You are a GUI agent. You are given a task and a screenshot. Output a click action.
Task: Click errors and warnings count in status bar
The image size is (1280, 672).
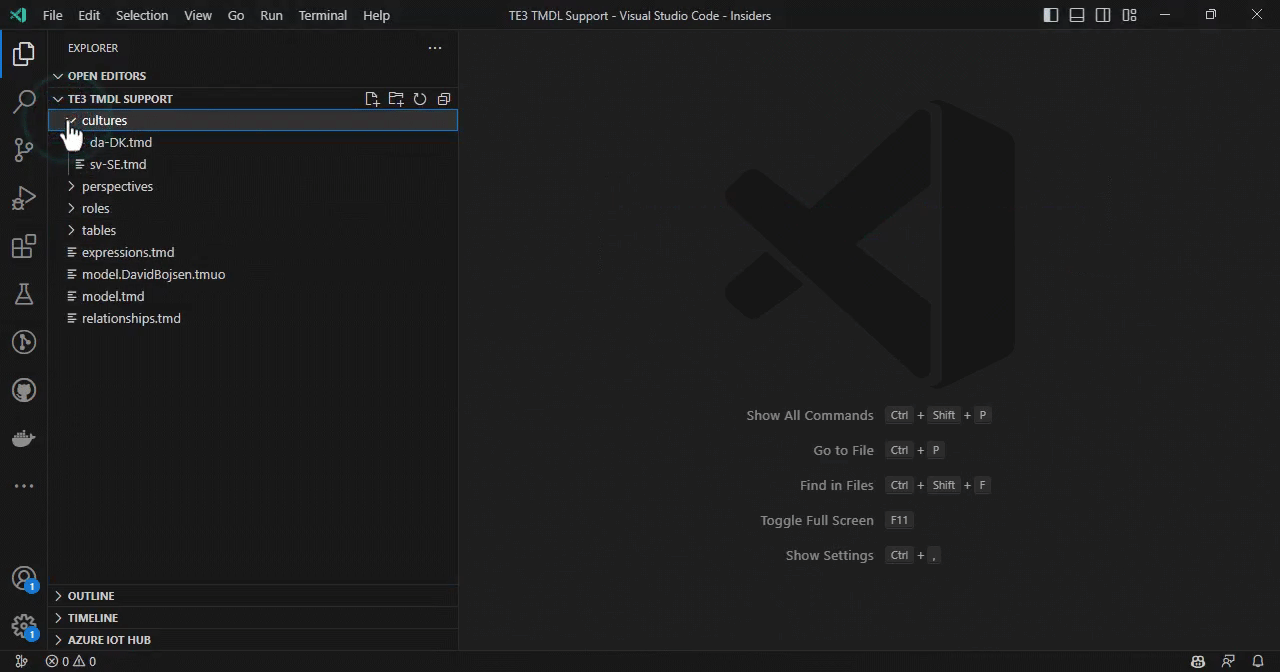point(71,661)
